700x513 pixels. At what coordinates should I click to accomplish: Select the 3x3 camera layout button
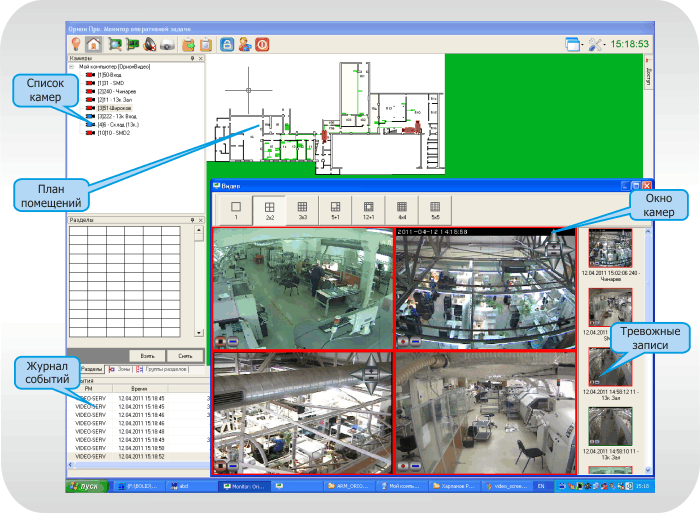[x=302, y=210]
